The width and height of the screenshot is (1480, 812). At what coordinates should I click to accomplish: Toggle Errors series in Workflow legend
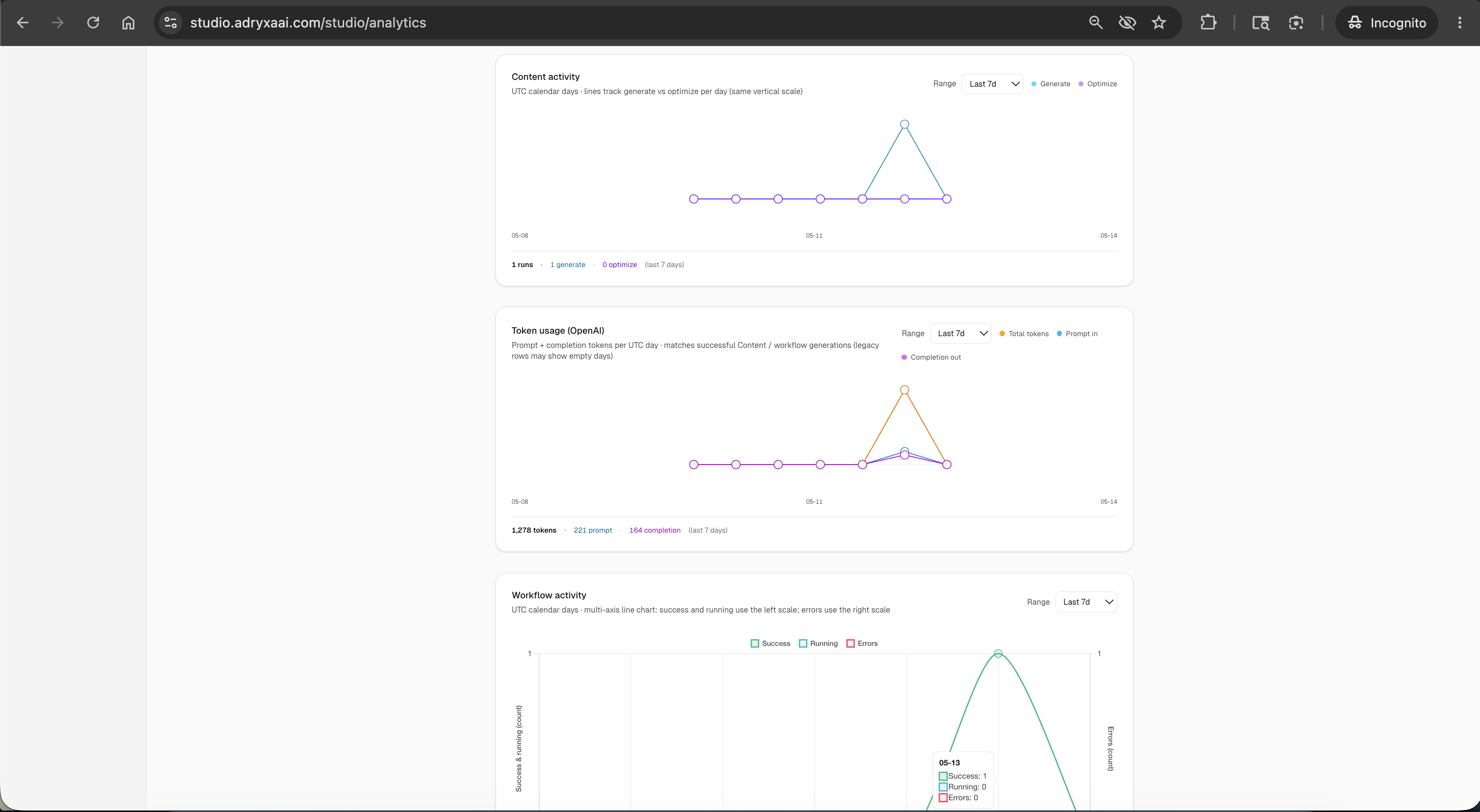862,643
